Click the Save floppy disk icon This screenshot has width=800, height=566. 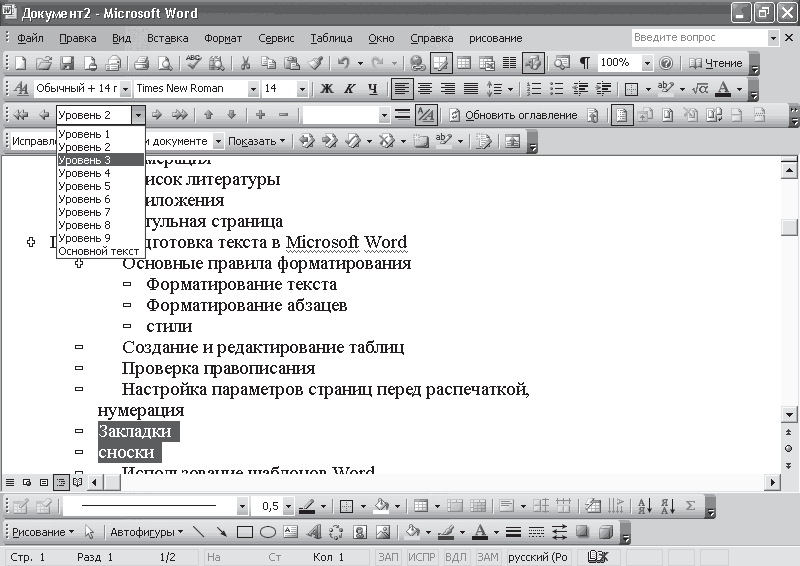pyautogui.click(x=67, y=63)
